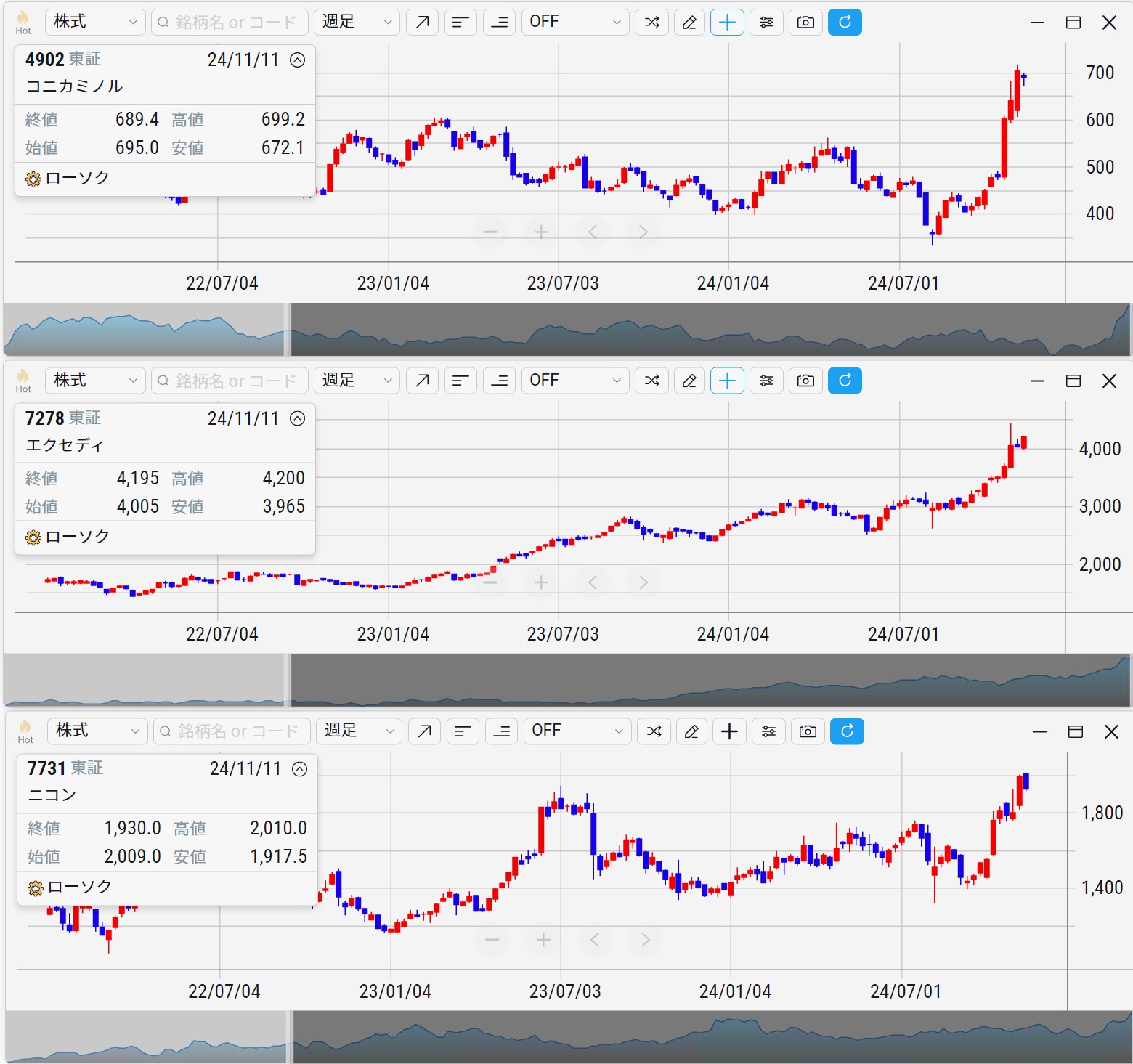Select the trend line arrow tool in 7731 chart

tap(424, 731)
